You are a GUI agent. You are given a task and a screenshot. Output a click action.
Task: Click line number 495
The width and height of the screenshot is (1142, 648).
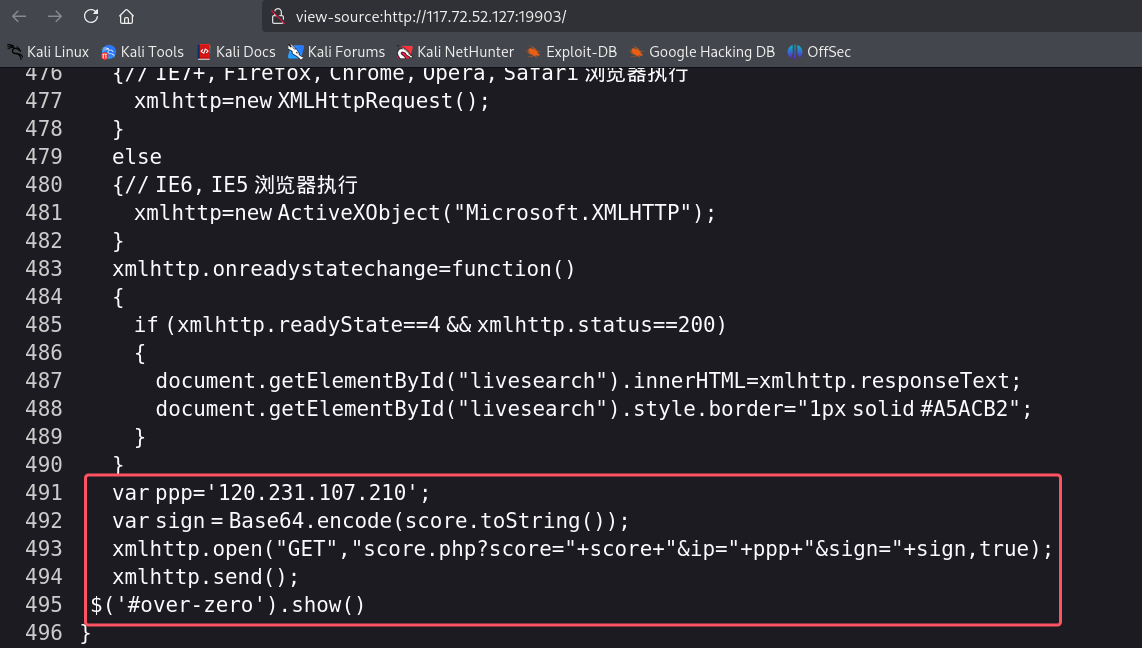click(x=44, y=605)
